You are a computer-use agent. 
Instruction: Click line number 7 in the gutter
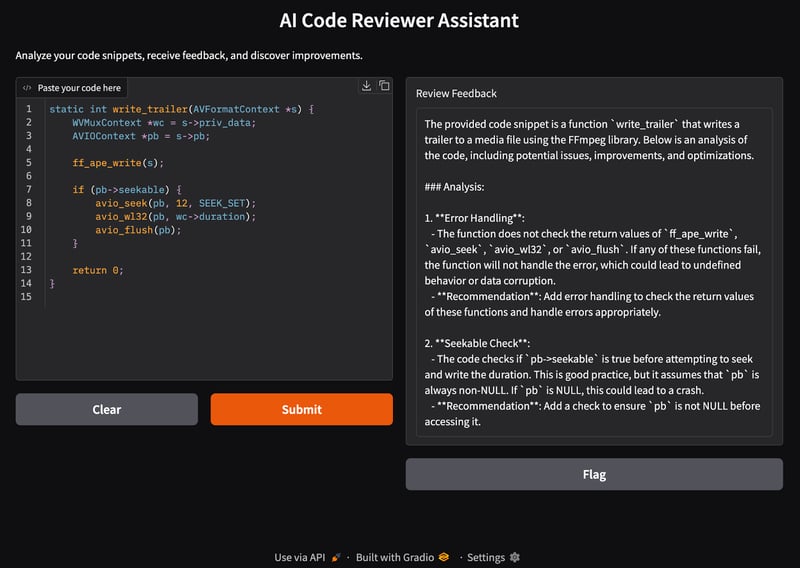click(29, 189)
